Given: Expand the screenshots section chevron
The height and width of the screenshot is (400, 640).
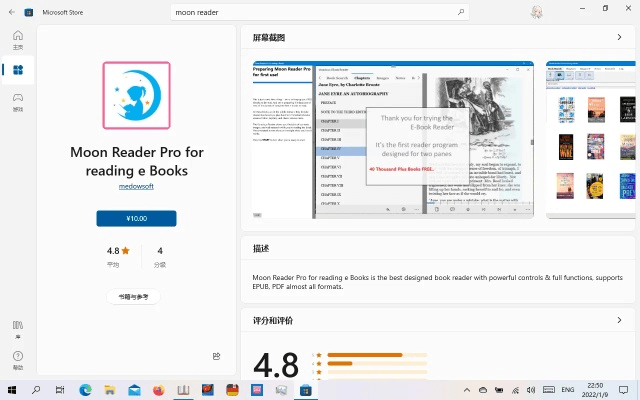Looking at the screenshot, I should click(x=619, y=37).
